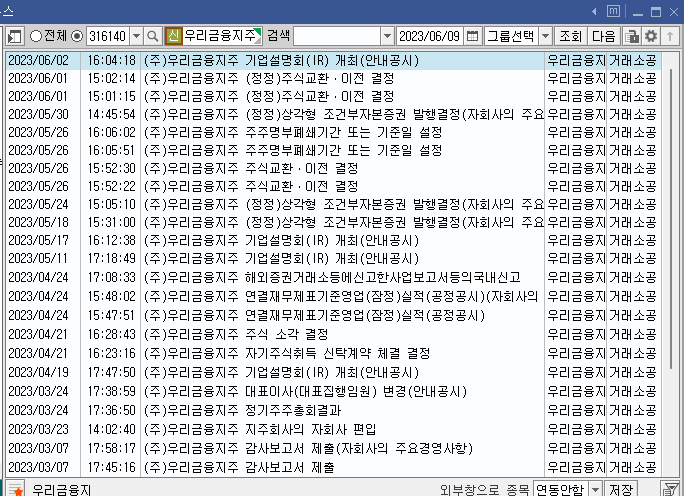Open the 2023/05/18 (정정)상각형 조건부자본증권 row
This screenshot has width=684, height=496.
coord(333,222)
